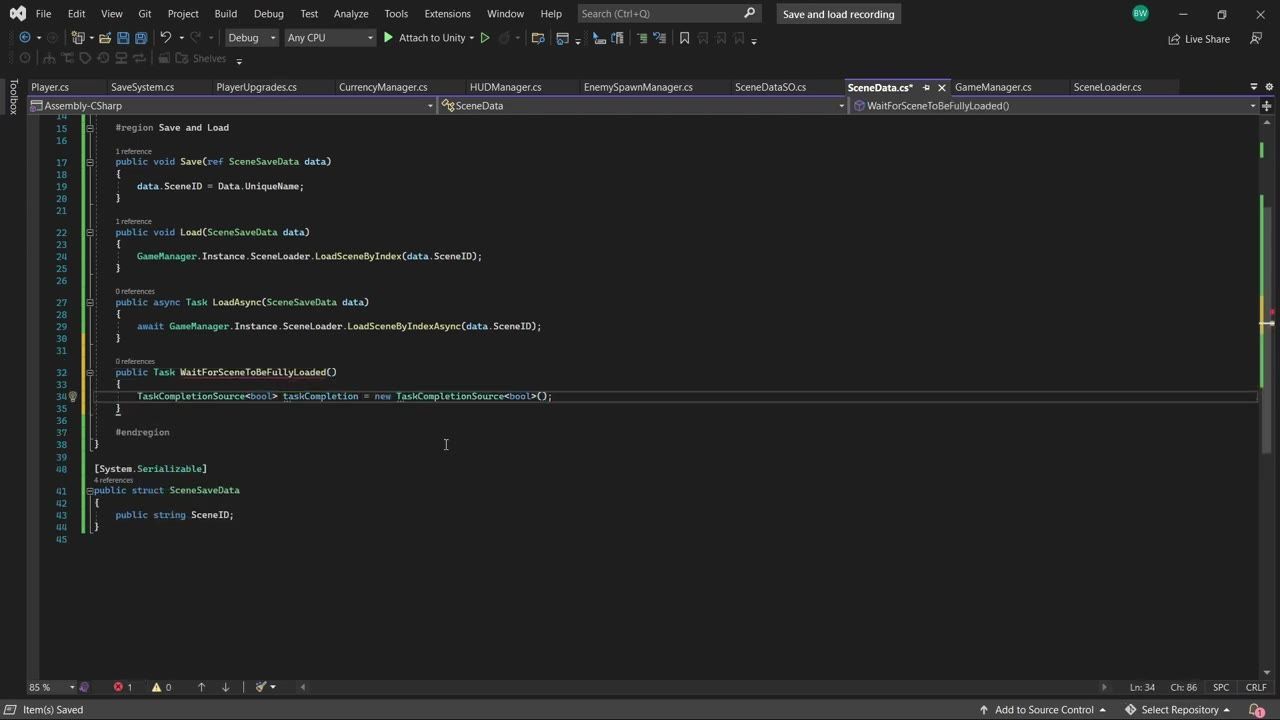The height and width of the screenshot is (720, 1280).
Task: Open the notifications bell in the status bar
Action: tap(1257, 710)
